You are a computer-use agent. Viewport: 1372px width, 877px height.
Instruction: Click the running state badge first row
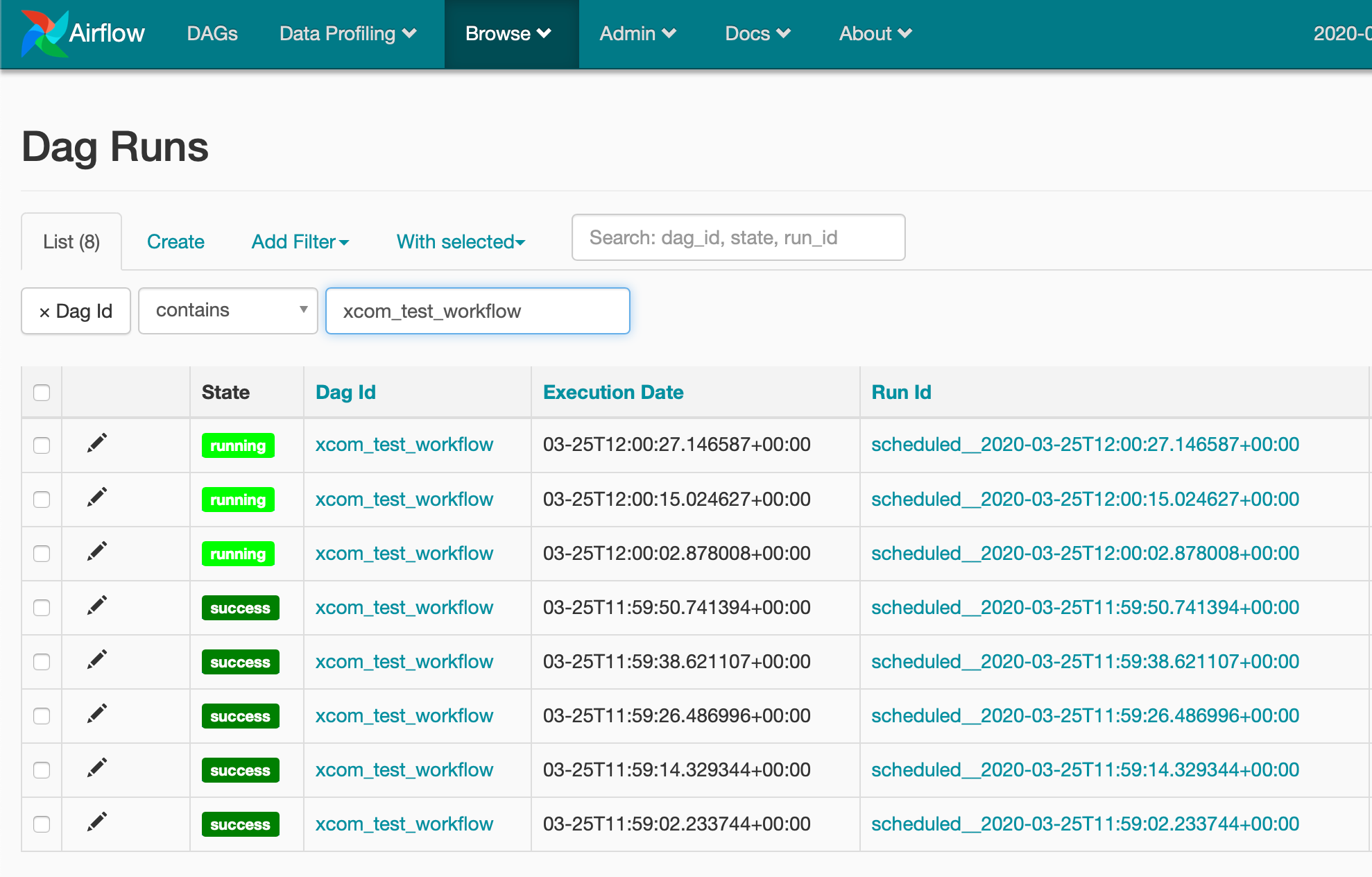pos(237,444)
